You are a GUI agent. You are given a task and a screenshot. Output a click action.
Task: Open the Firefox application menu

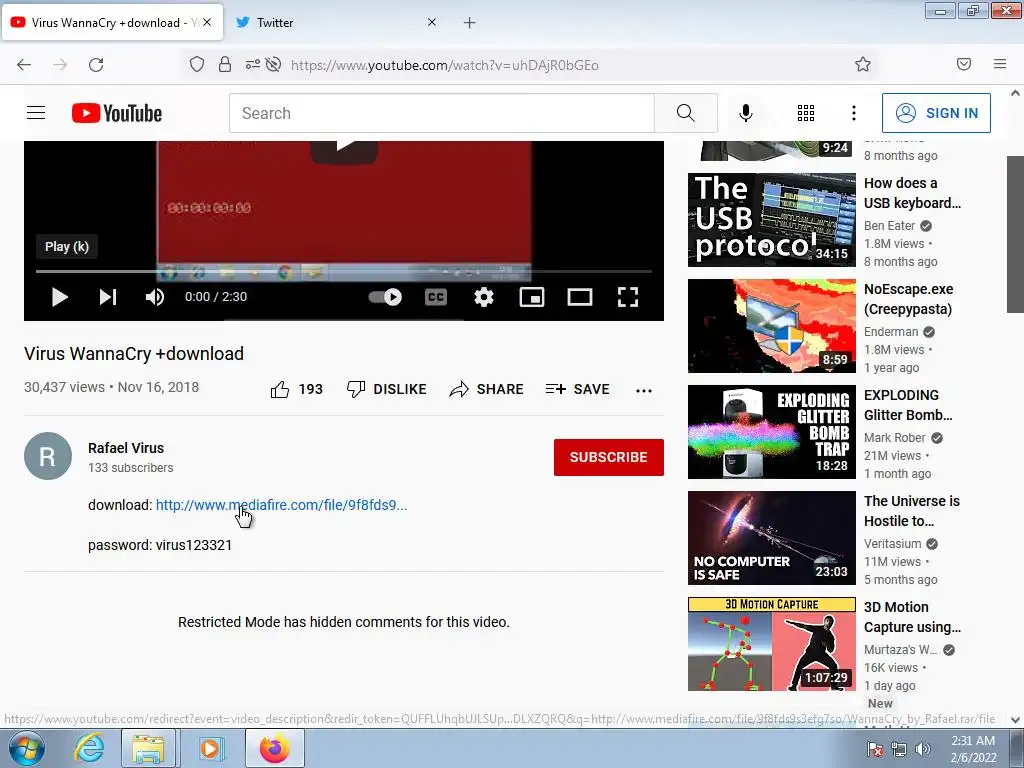[x=1000, y=64]
